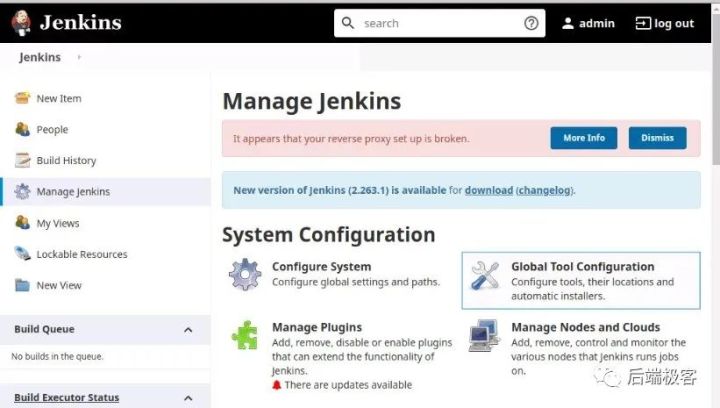Viewport: 720px width, 408px height.
Task: Click the People icon in sidebar
Action: (22, 129)
